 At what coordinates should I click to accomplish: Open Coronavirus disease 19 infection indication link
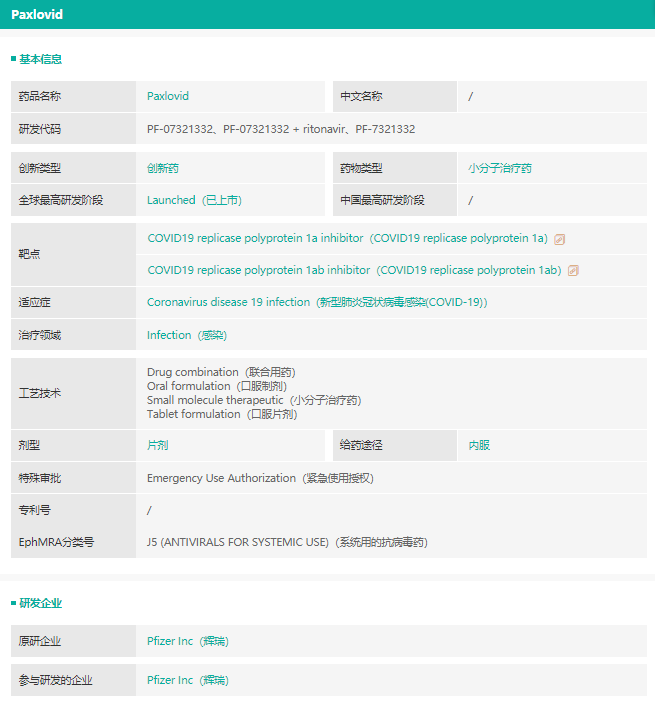[317, 302]
